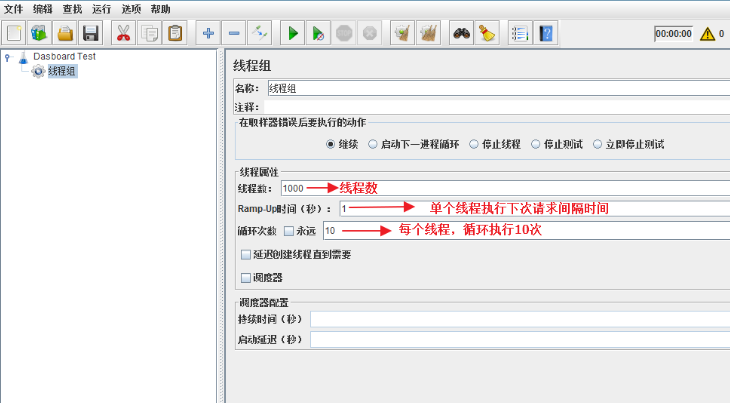730x403 pixels.
Task: Click the New test plan icon
Action: click(x=14, y=33)
